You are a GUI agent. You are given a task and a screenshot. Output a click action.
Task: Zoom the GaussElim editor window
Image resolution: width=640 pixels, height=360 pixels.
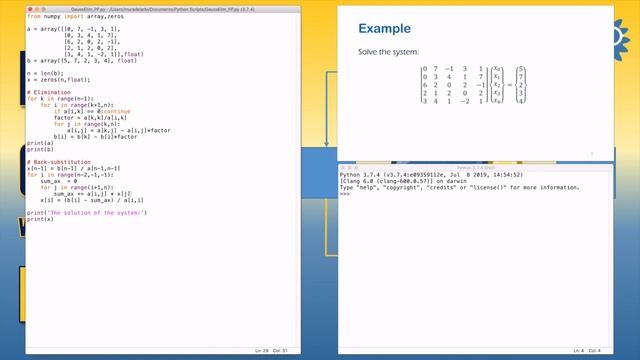44,9
